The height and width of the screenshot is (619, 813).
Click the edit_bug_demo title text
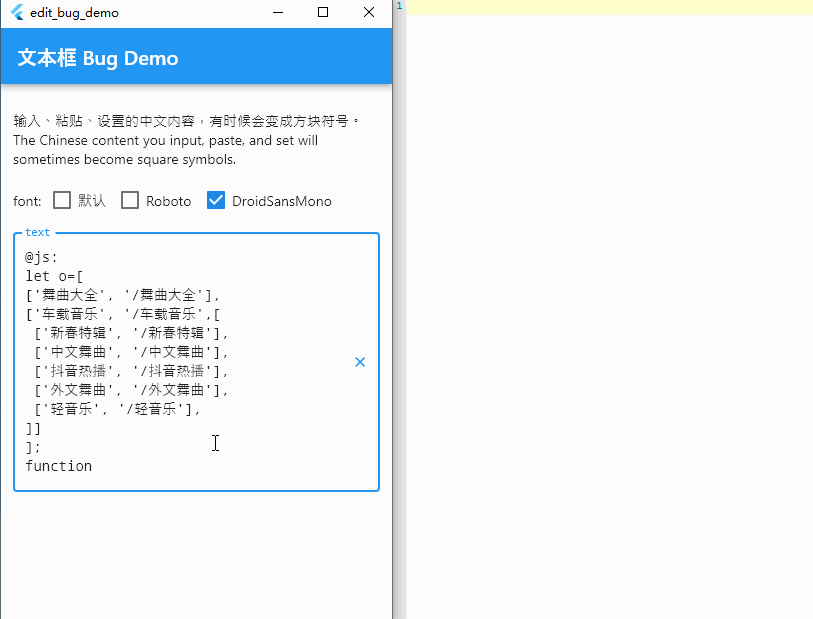tap(74, 12)
